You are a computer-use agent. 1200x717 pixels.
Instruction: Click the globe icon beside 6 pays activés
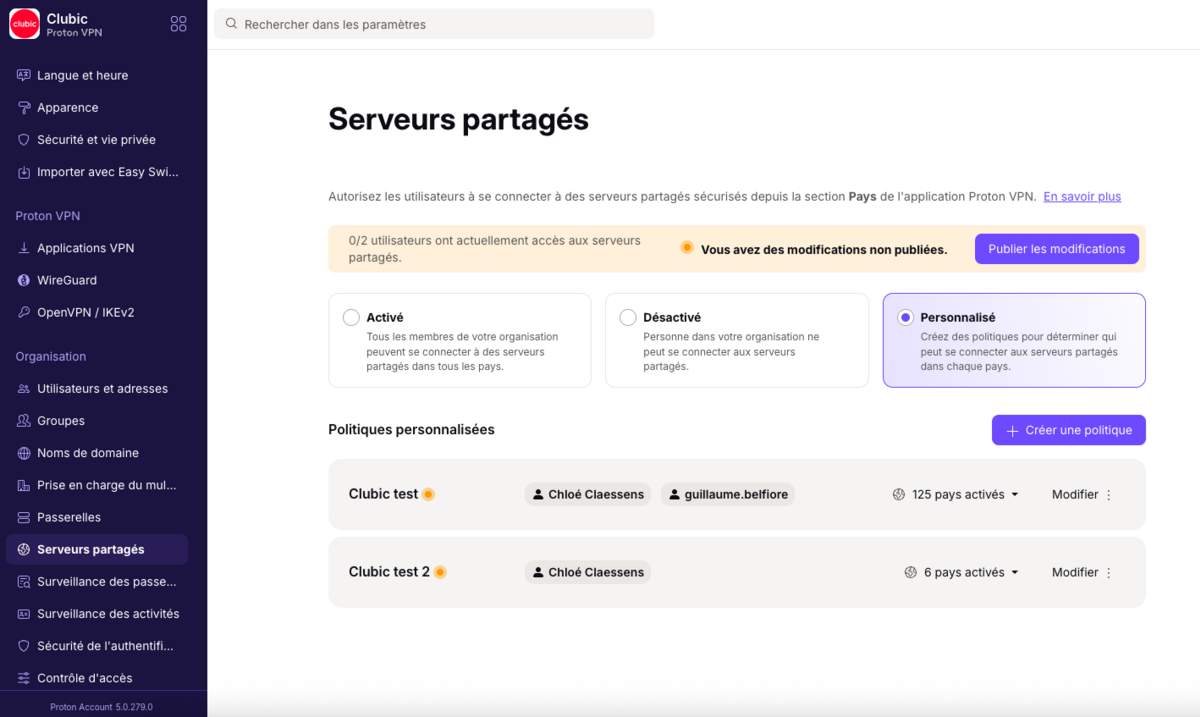(x=911, y=572)
